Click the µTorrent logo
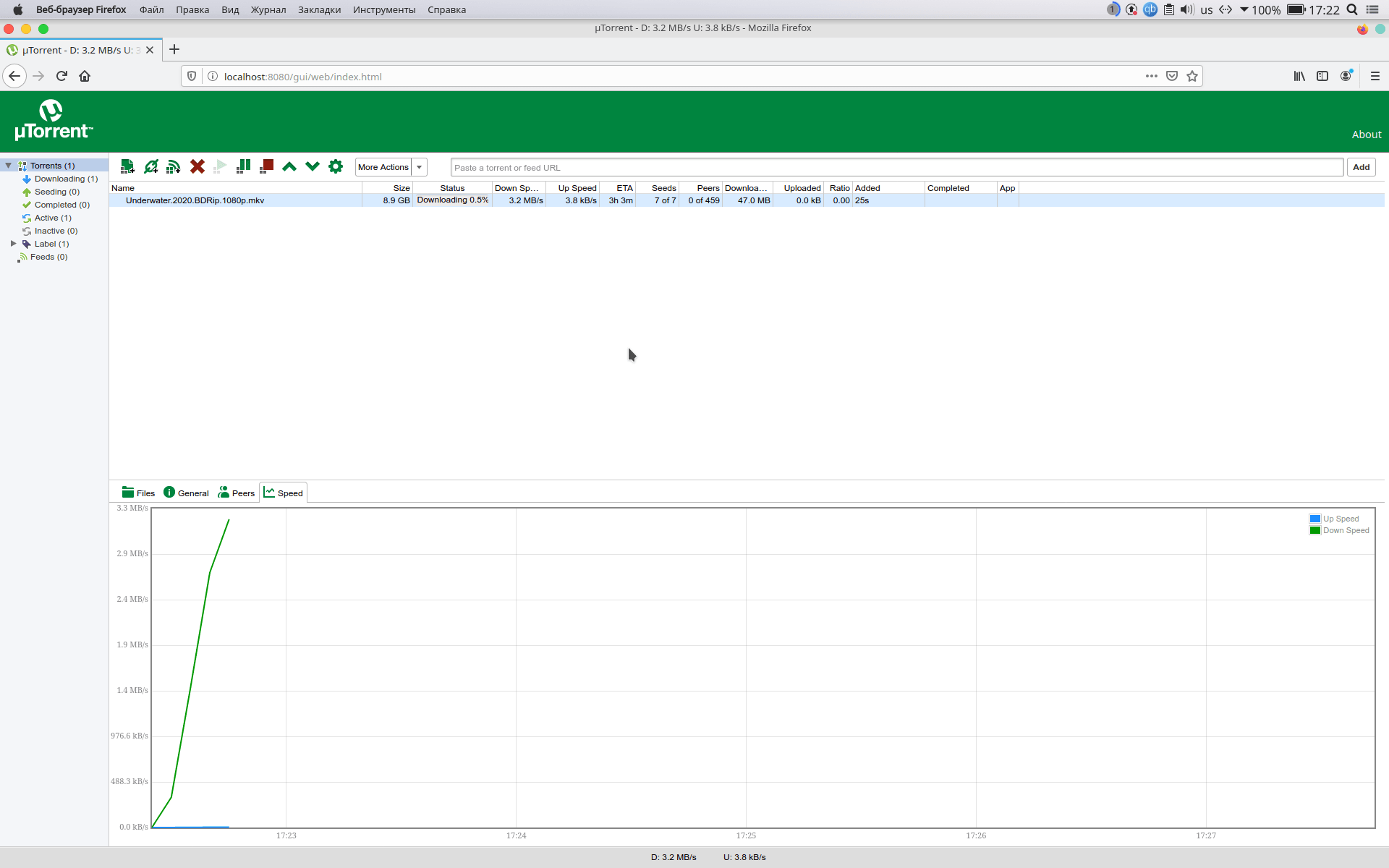The height and width of the screenshot is (868, 1389). pyautogui.click(x=54, y=120)
